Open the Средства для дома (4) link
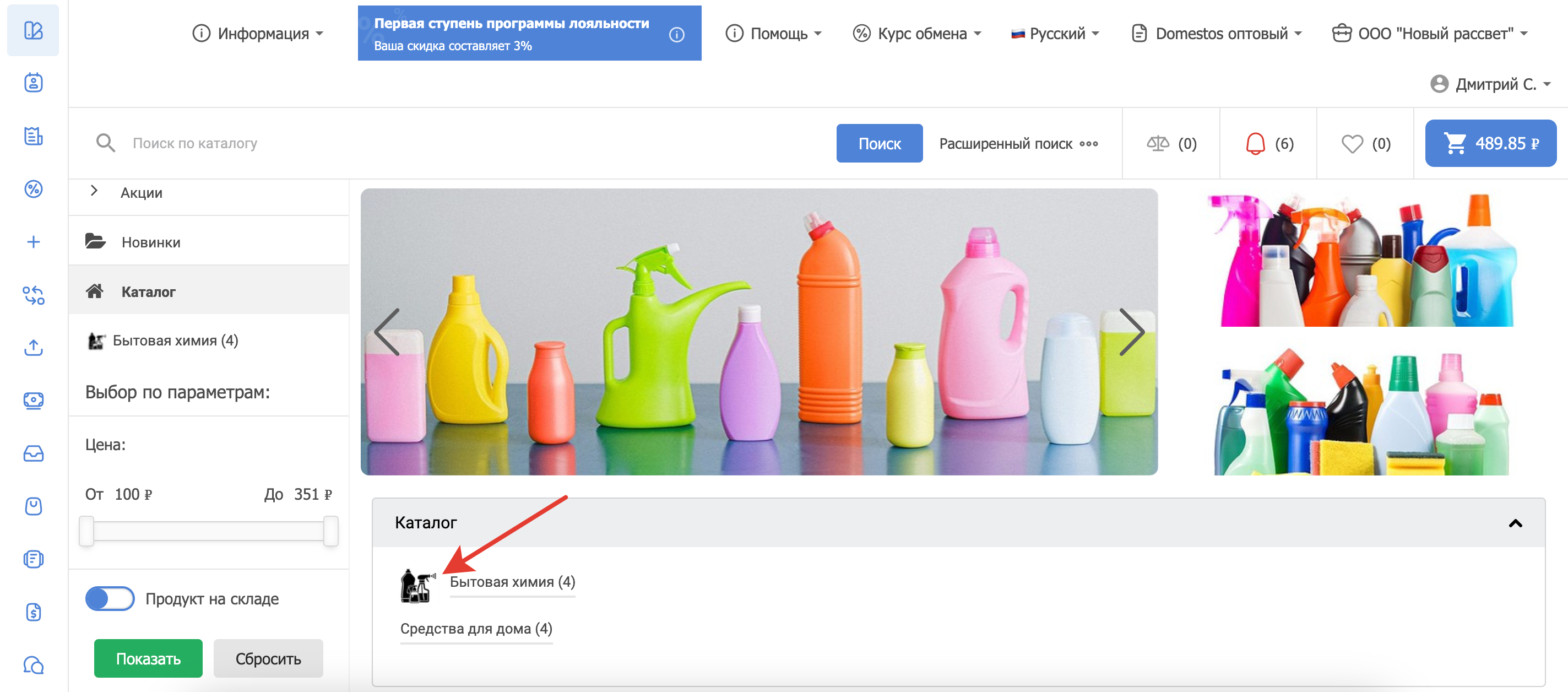 tap(476, 628)
